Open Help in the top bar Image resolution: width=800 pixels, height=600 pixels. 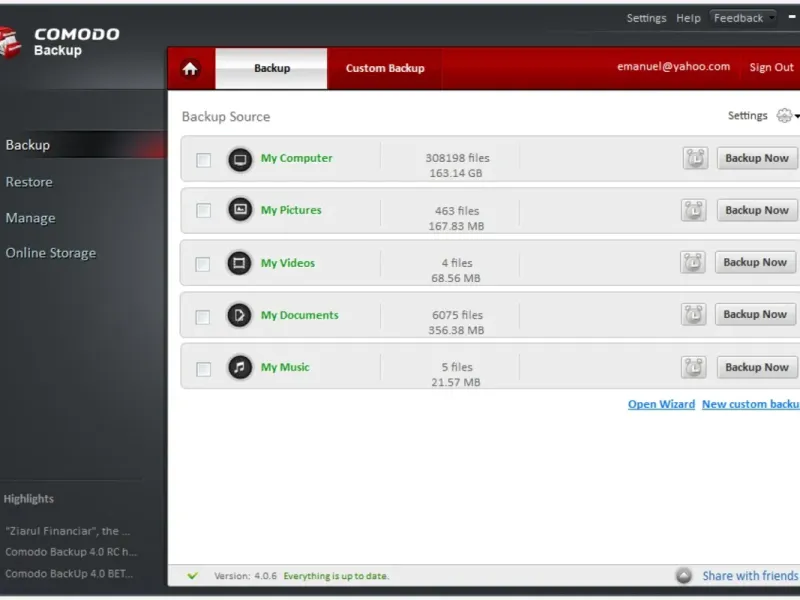688,18
